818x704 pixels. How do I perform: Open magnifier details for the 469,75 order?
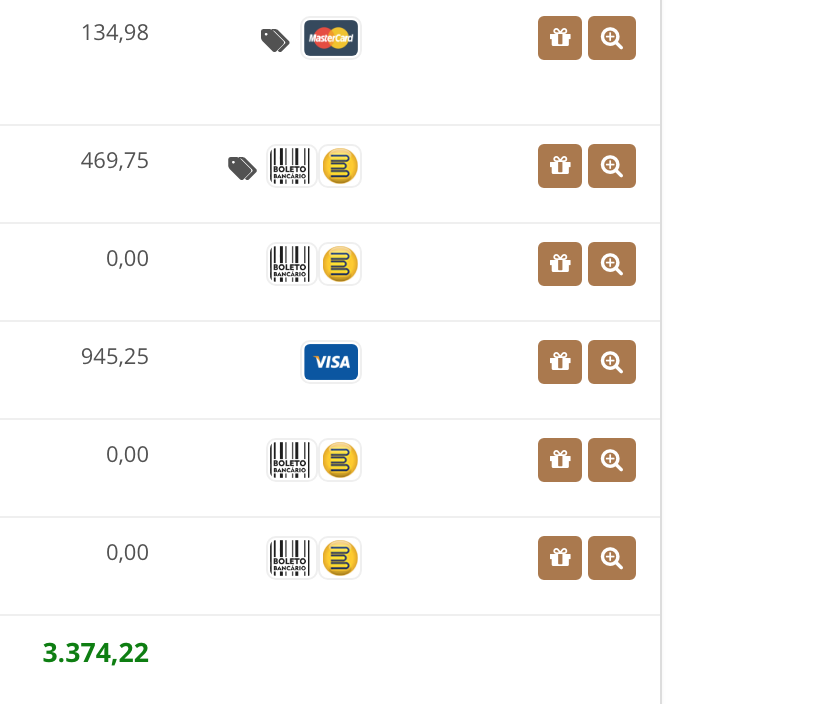612,166
